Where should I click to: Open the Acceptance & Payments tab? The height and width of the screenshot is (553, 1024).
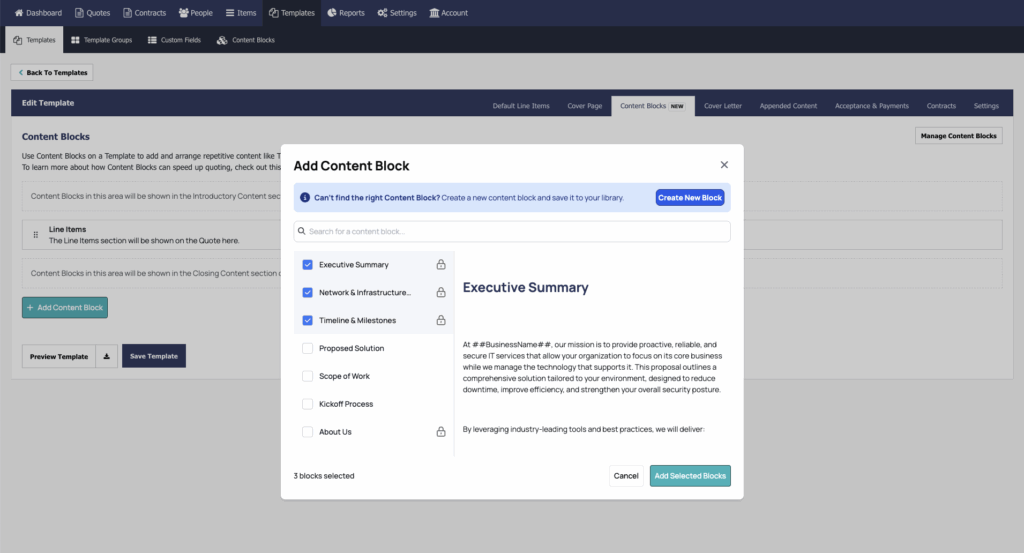871,106
